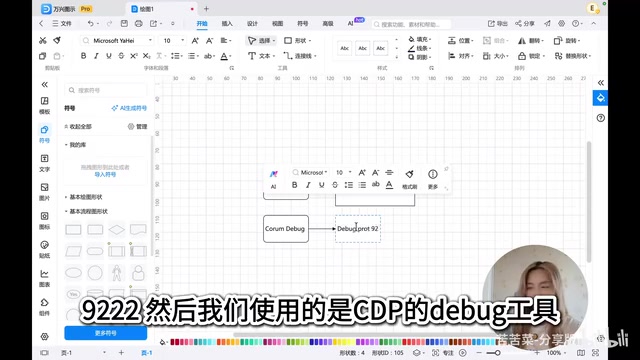Switch to the 视图 ribbon tab
This screenshot has height=360, width=640.
[x=278, y=24]
